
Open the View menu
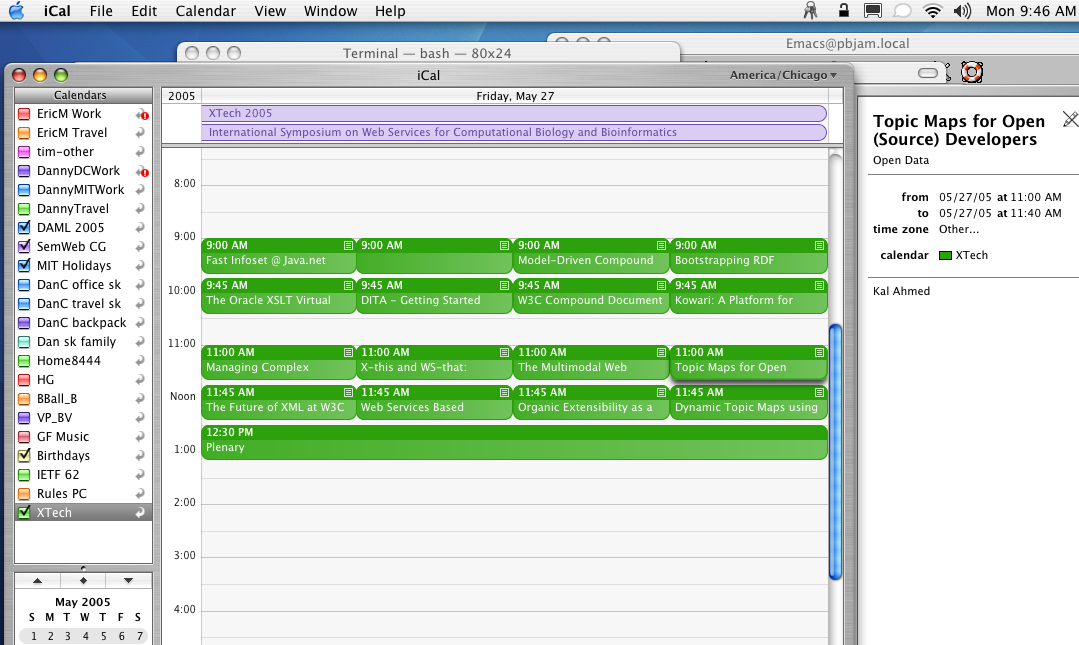[x=270, y=11]
